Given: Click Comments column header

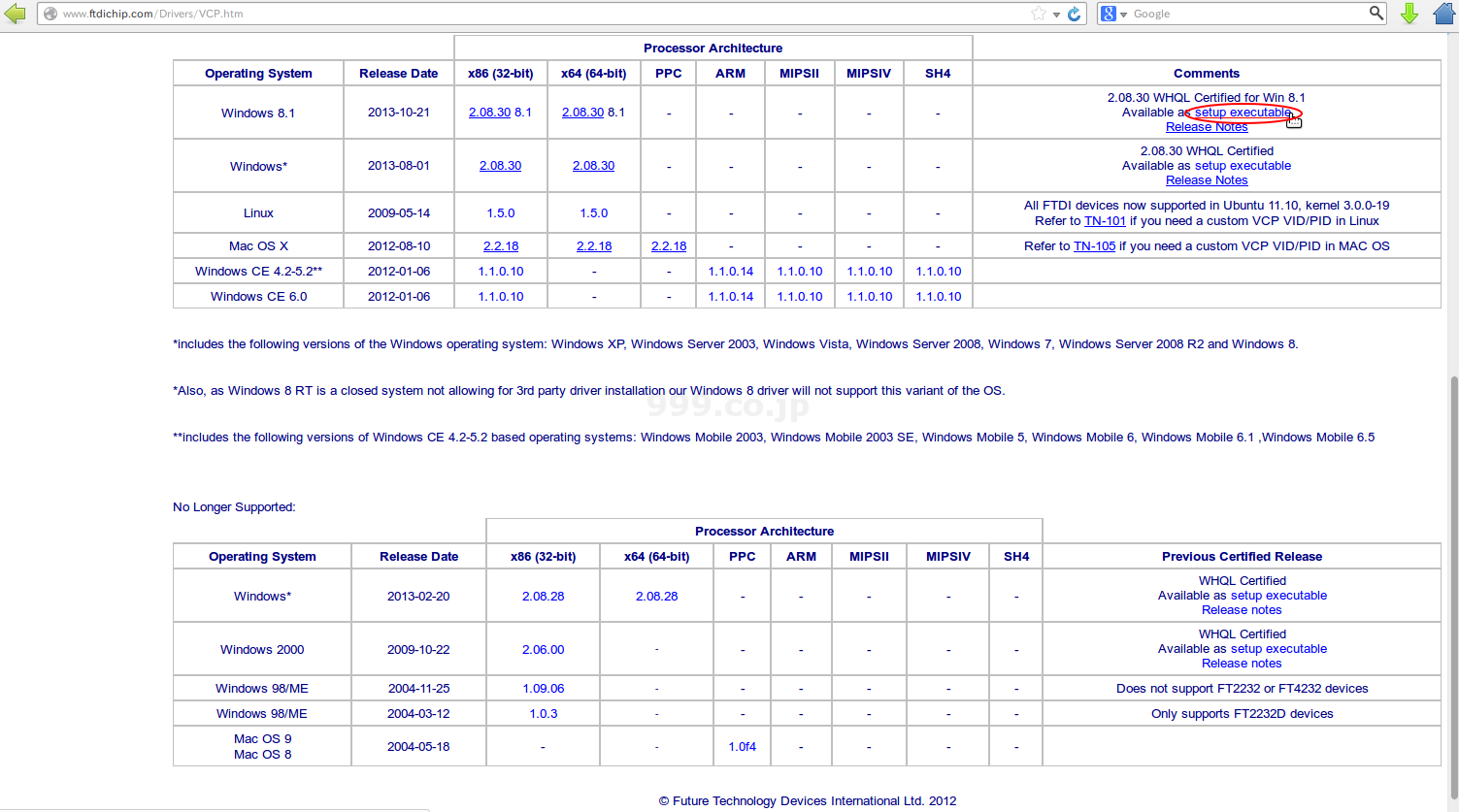Looking at the screenshot, I should coord(1207,74).
